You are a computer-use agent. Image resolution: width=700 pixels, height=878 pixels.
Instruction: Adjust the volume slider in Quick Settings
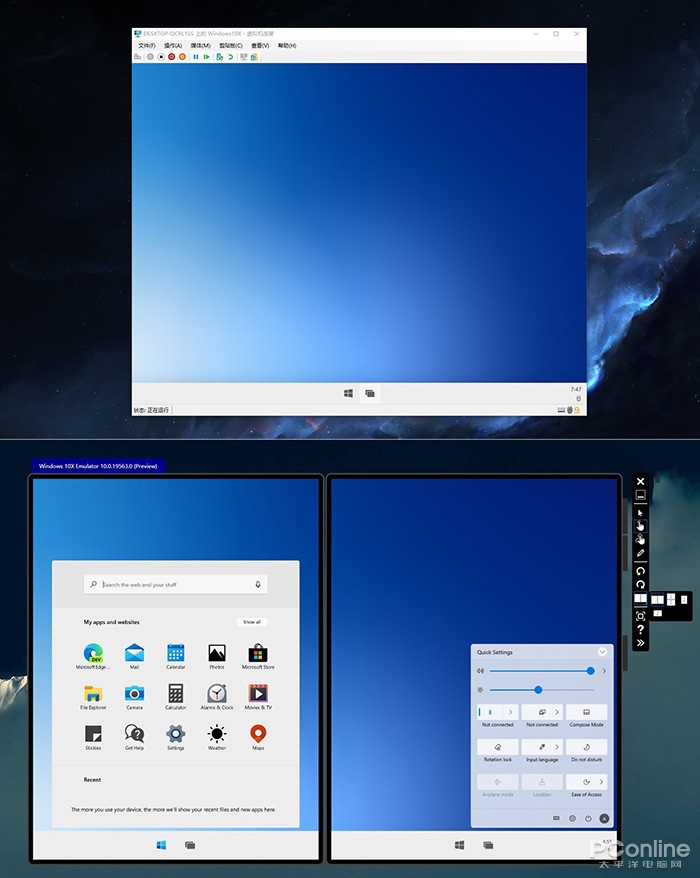(x=540, y=671)
